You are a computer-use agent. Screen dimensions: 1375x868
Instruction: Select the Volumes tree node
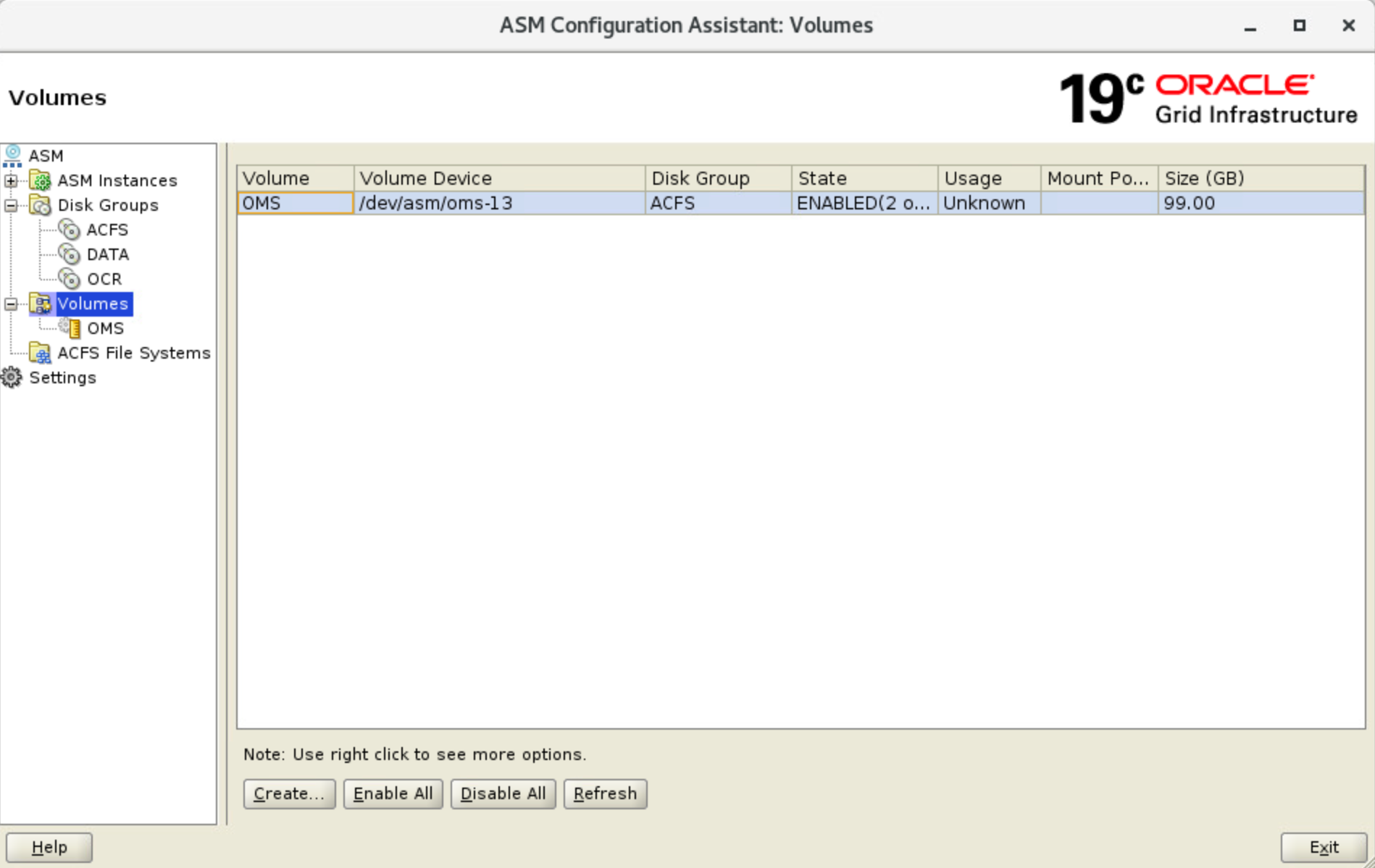(93, 304)
